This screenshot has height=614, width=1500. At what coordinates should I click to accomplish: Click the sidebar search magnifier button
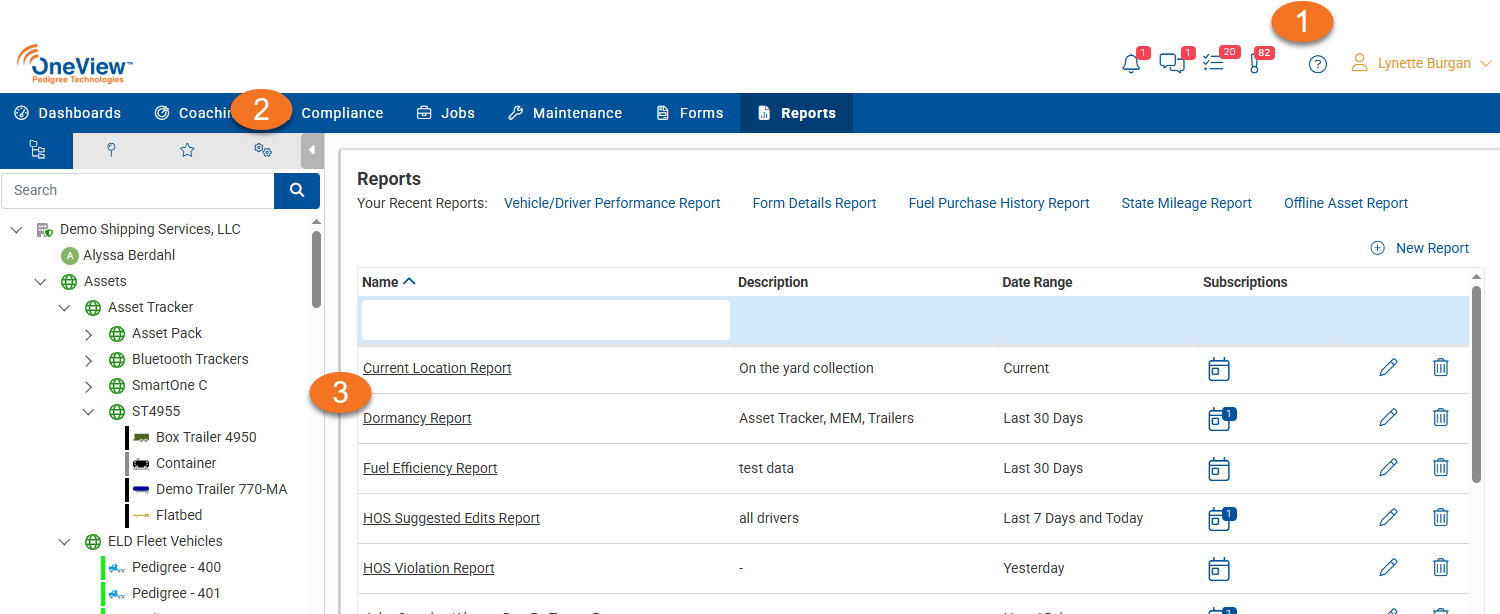(x=297, y=190)
